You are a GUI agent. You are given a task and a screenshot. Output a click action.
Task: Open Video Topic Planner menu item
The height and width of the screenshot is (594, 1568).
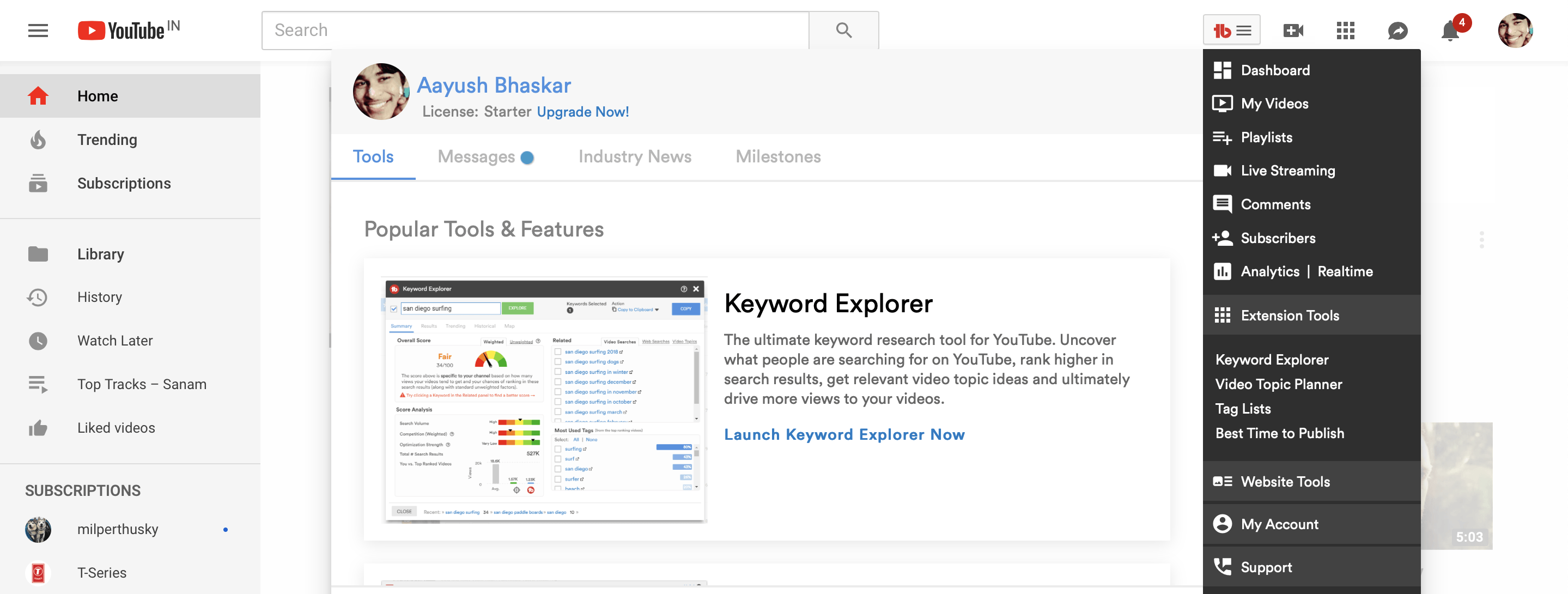point(1278,384)
